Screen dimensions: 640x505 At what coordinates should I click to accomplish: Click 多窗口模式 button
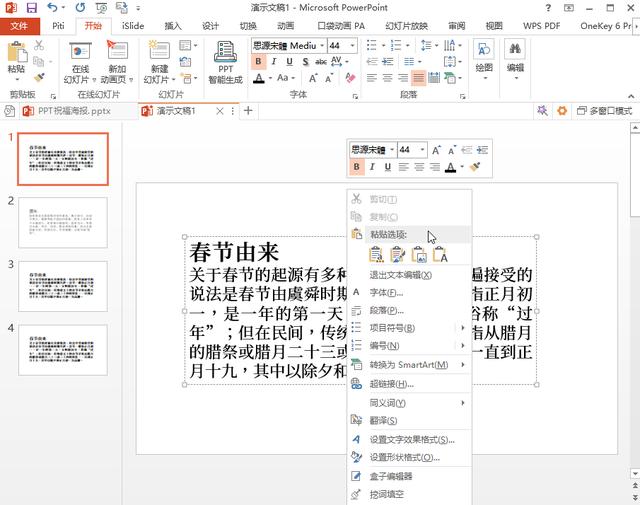pyautogui.click(x=604, y=111)
